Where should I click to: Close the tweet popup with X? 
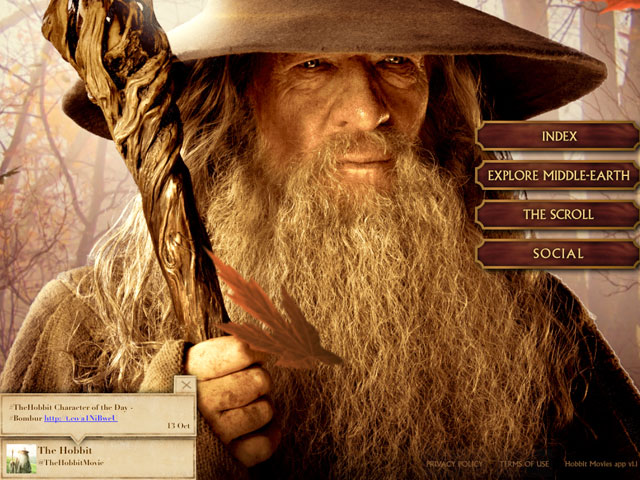pyautogui.click(x=185, y=384)
